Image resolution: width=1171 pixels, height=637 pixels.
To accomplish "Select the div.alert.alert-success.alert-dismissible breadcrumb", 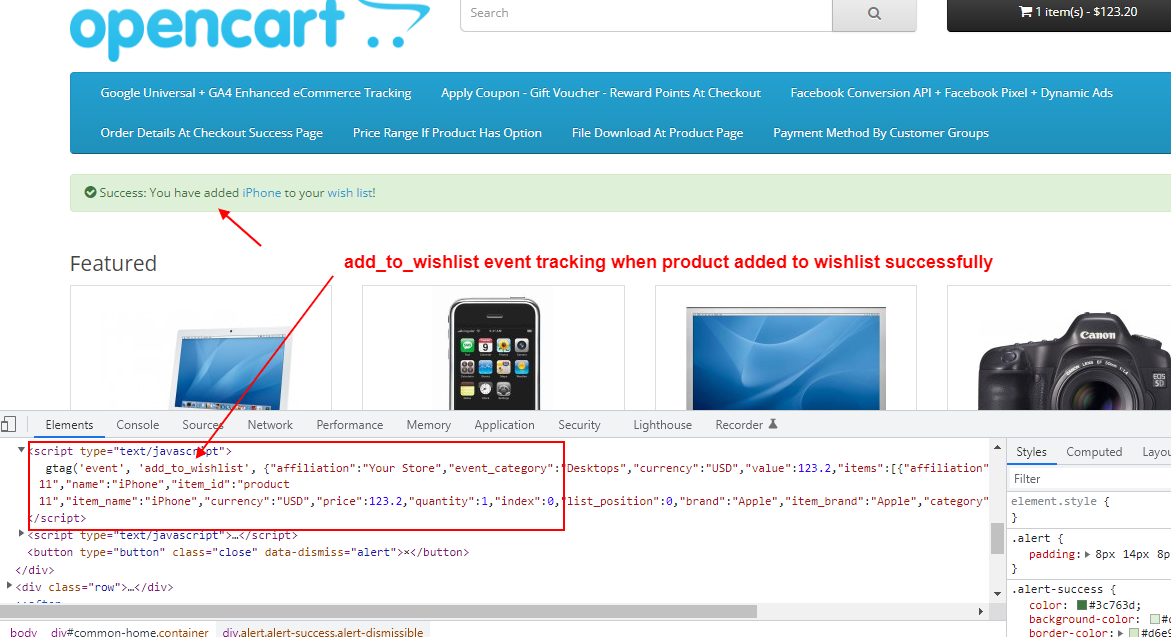I will pyautogui.click(x=323, y=632).
